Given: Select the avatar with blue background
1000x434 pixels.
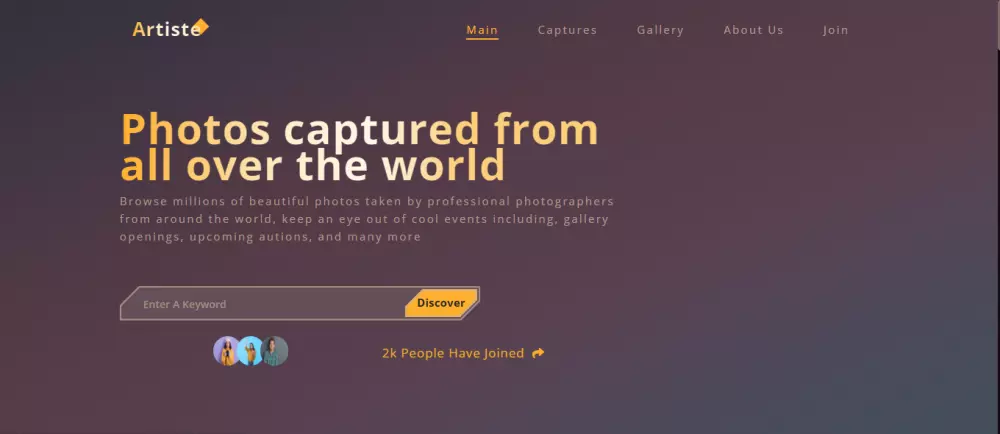Looking at the screenshot, I should point(250,351).
